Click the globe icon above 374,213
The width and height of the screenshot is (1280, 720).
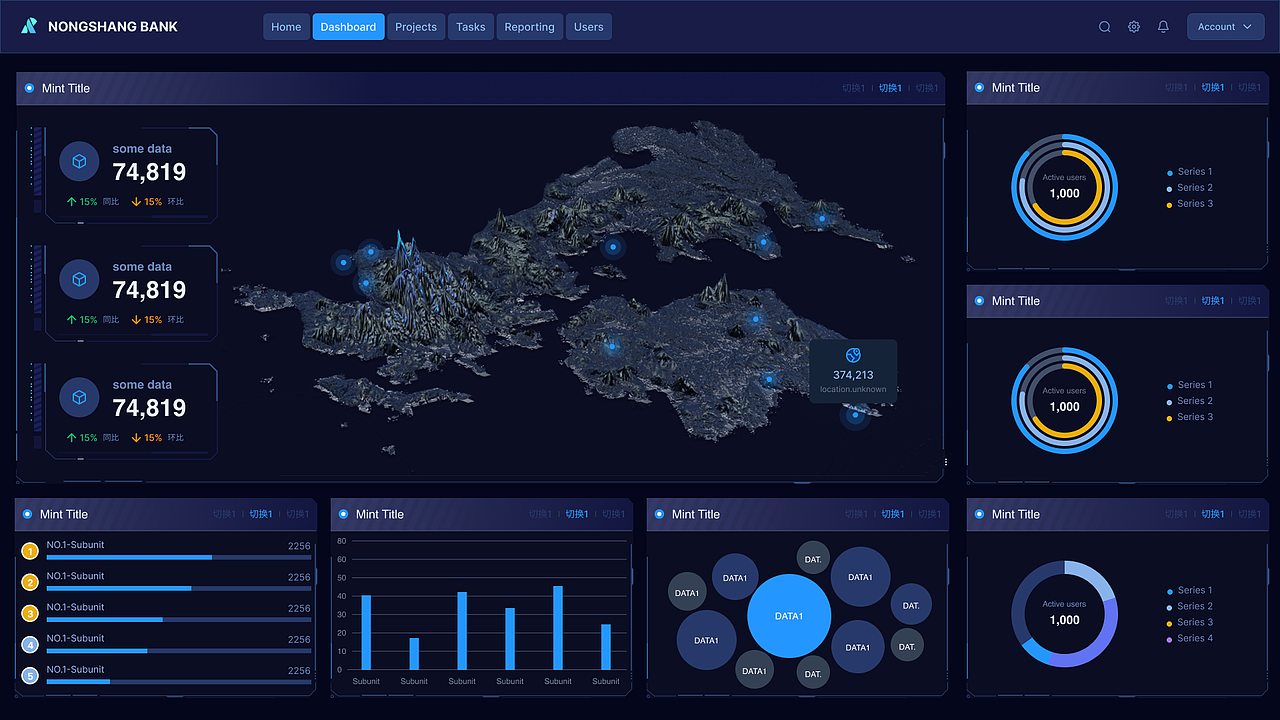[x=853, y=355]
